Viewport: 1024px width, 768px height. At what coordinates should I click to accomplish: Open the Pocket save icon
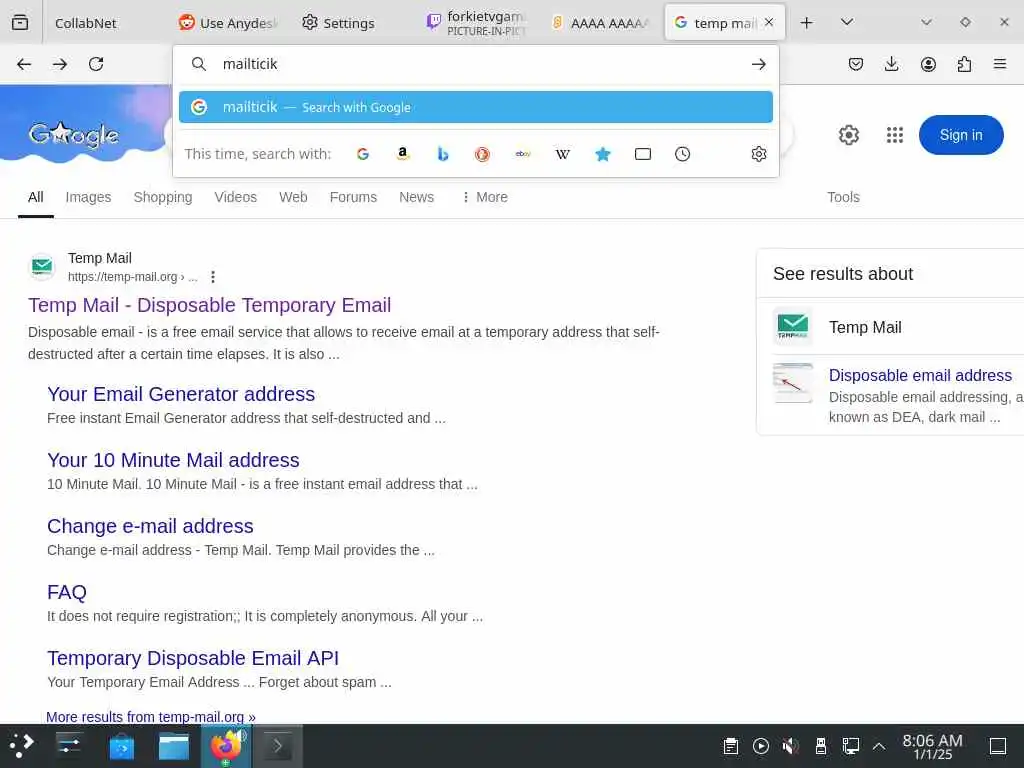[856, 64]
